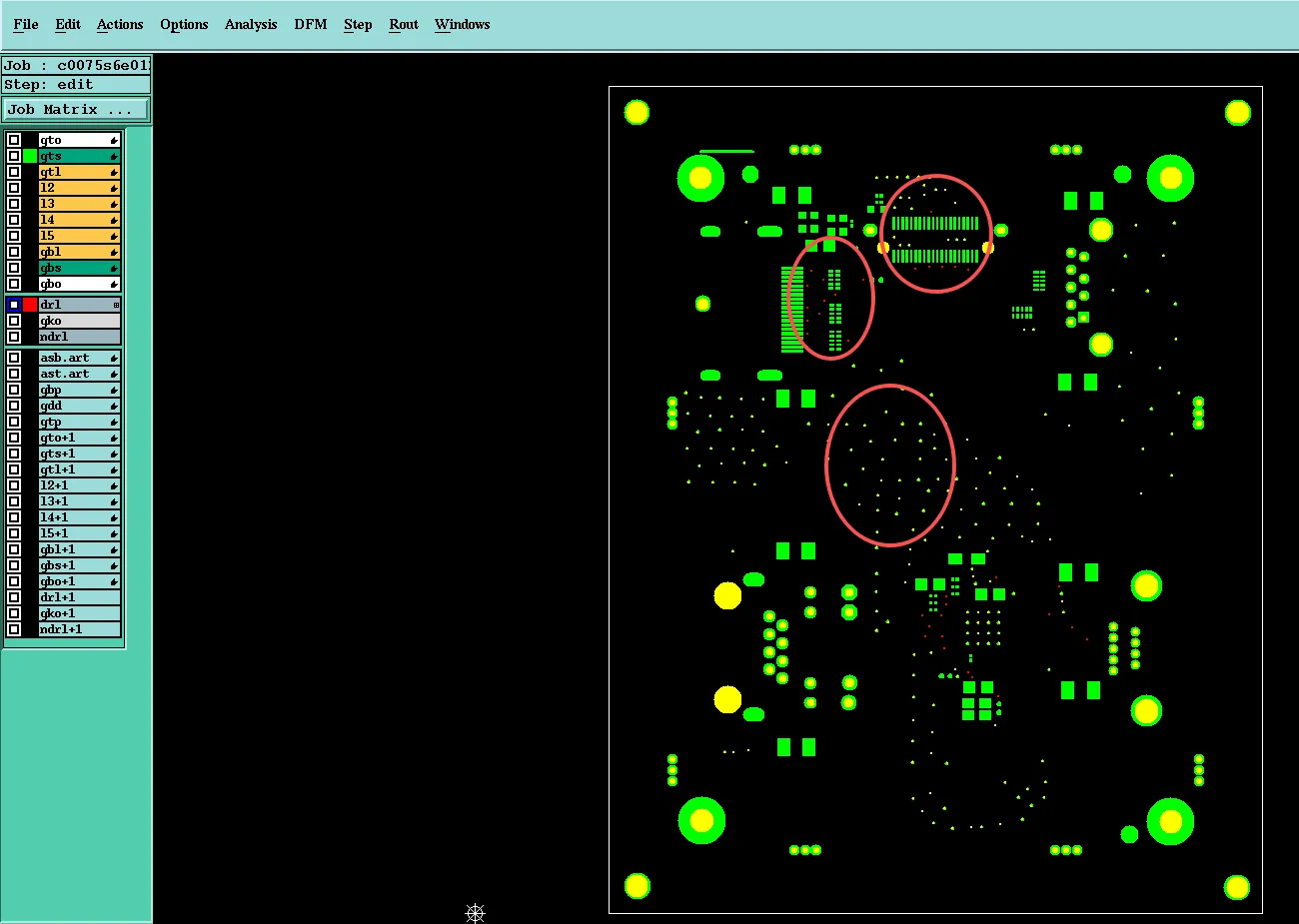Tick the checkbox for the gbs layer
Screen dimensions: 1299x924
(14, 269)
